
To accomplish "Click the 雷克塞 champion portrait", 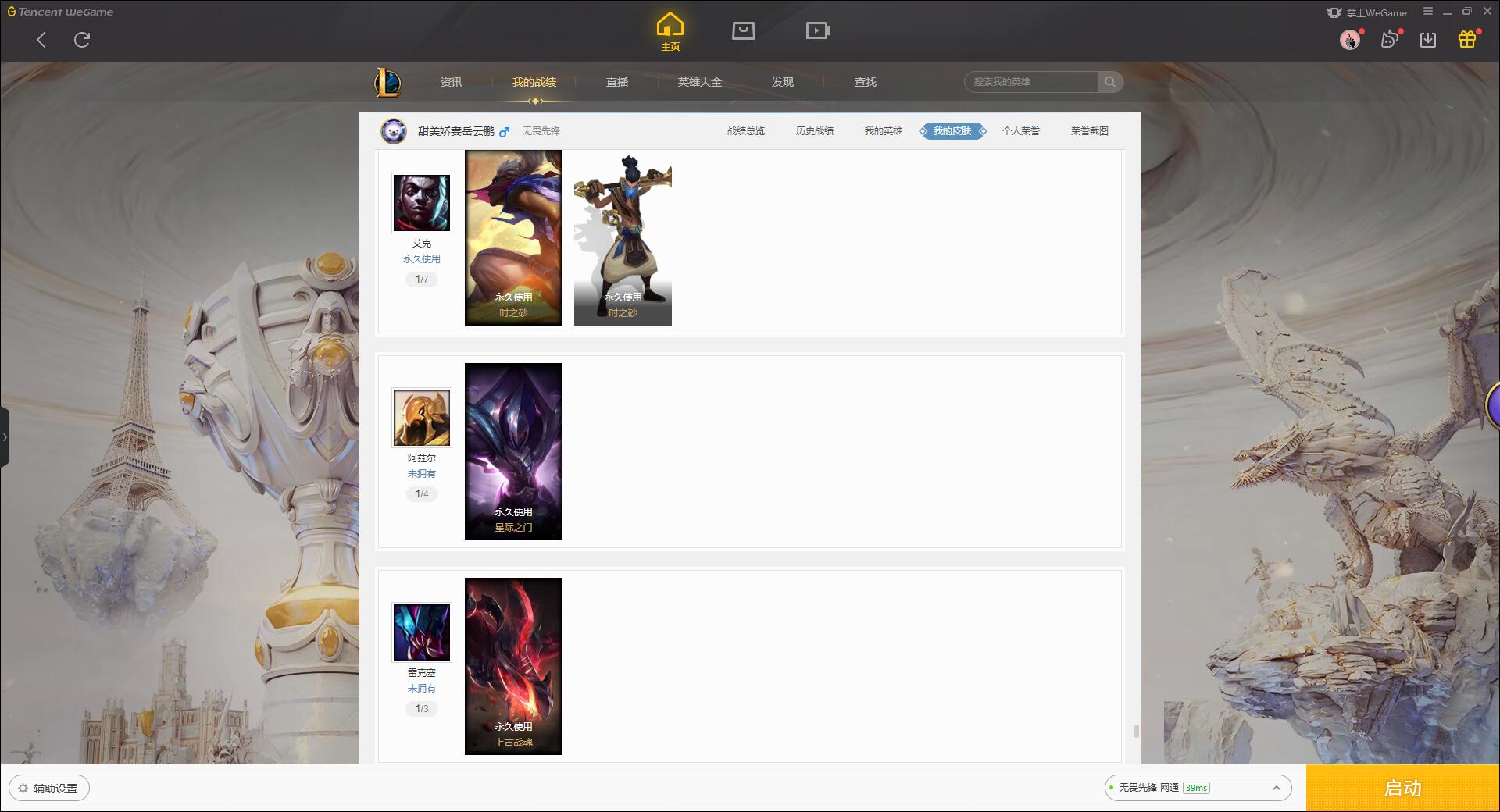I will tap(422, 632).
